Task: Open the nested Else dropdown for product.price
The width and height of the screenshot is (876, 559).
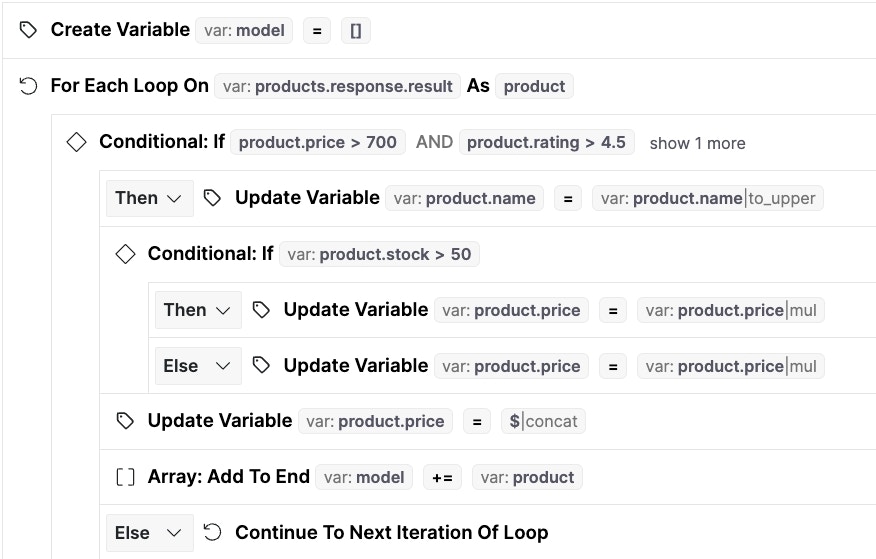Action: coord(197,366)
